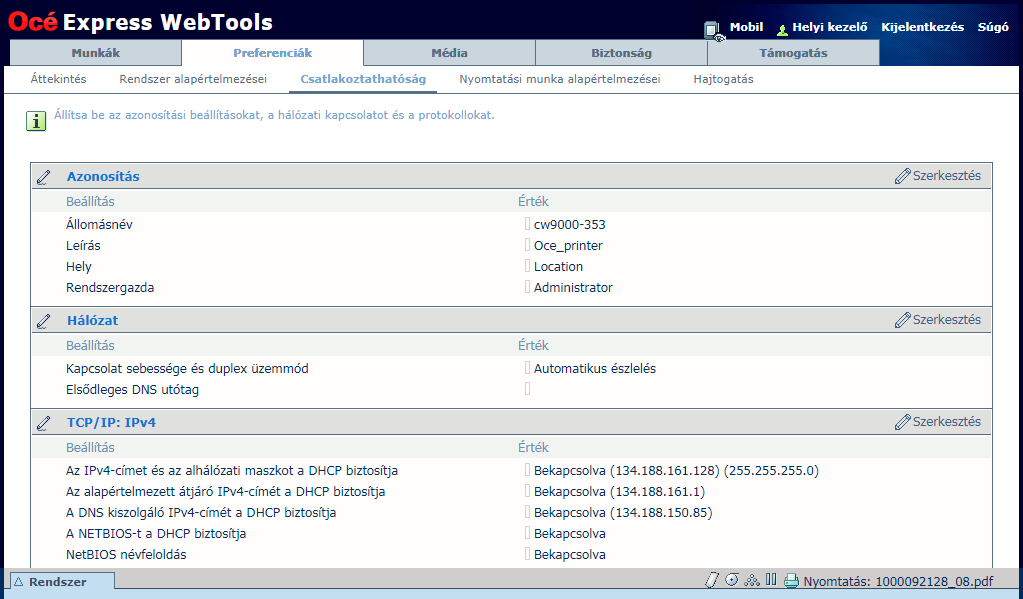
Task: Click the IPv4-címet és alhálózati maszkot setting
Action: 232,470
